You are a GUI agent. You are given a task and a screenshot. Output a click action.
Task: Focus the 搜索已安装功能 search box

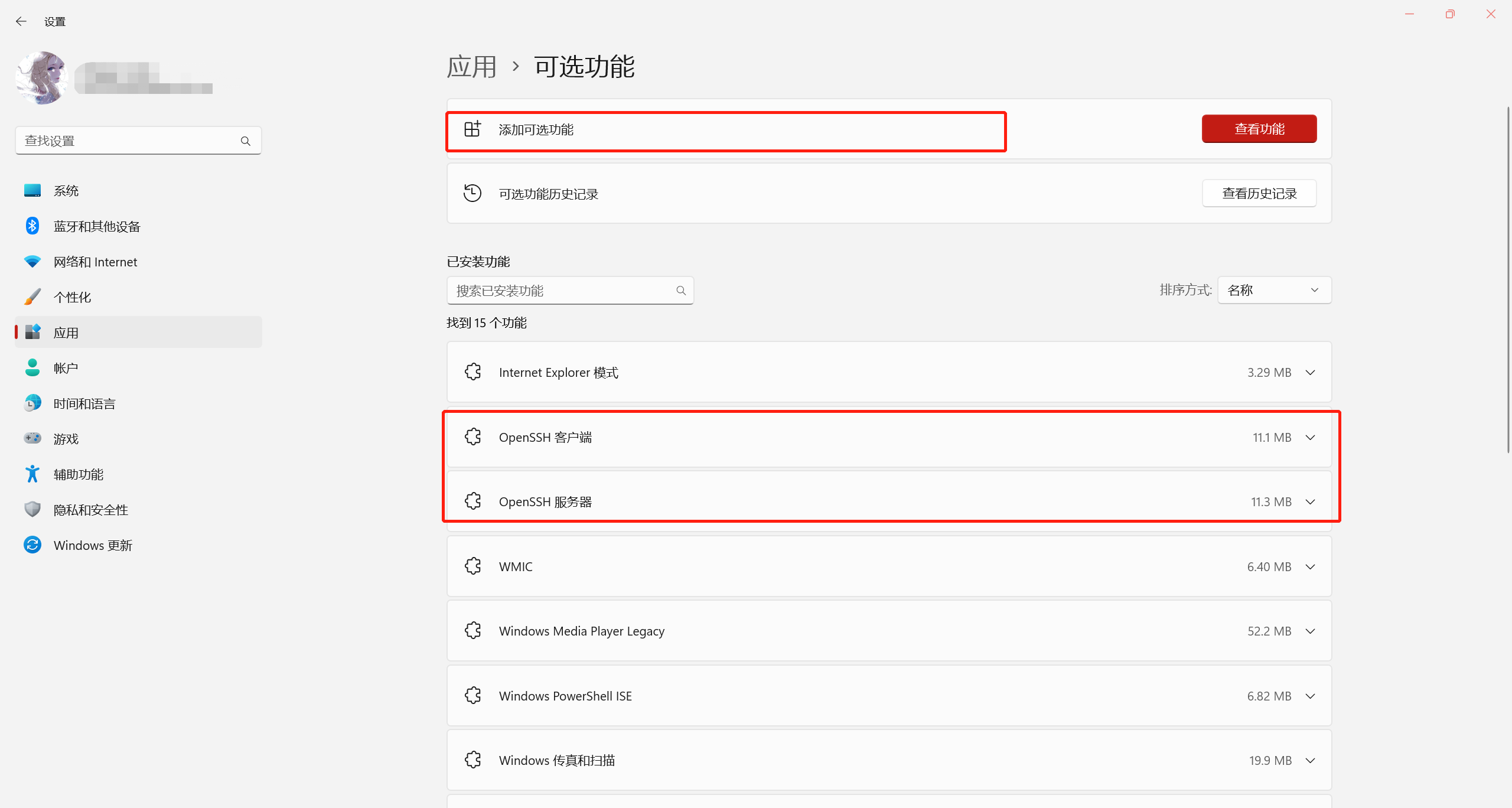tap(570, 291)
